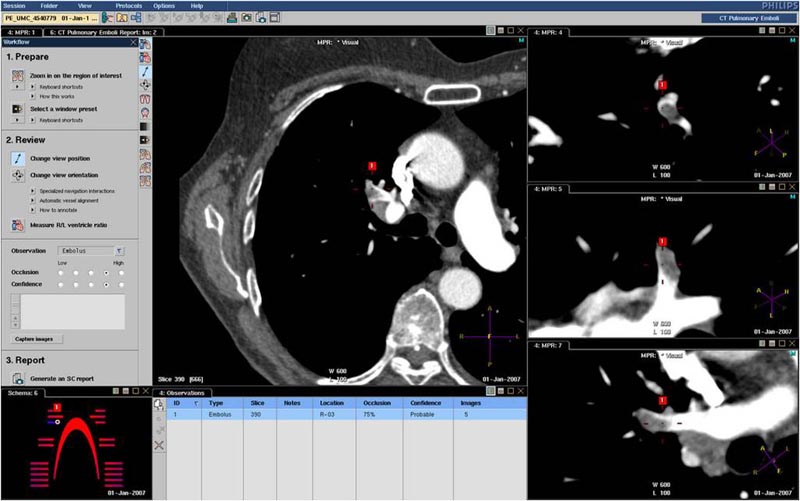Click Zoom in on the region of interest
Image resolution: width=800 pixels, height=501 pixels.
click(x=76, y=76)
